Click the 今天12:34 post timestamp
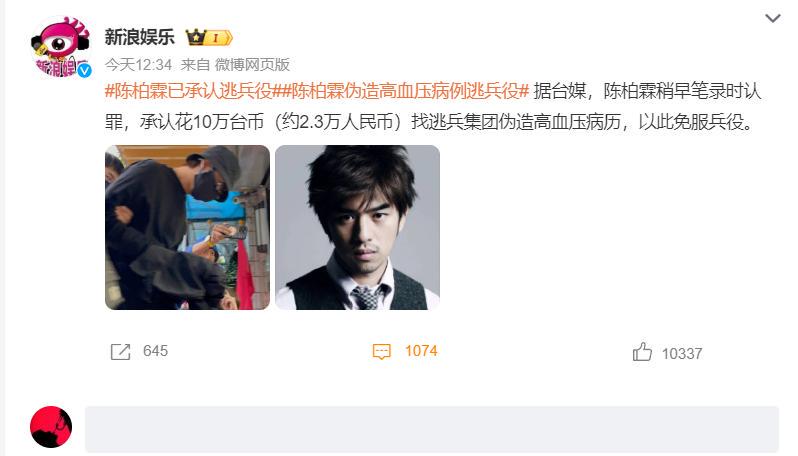 pyautogui.click(x=138, y=65)
